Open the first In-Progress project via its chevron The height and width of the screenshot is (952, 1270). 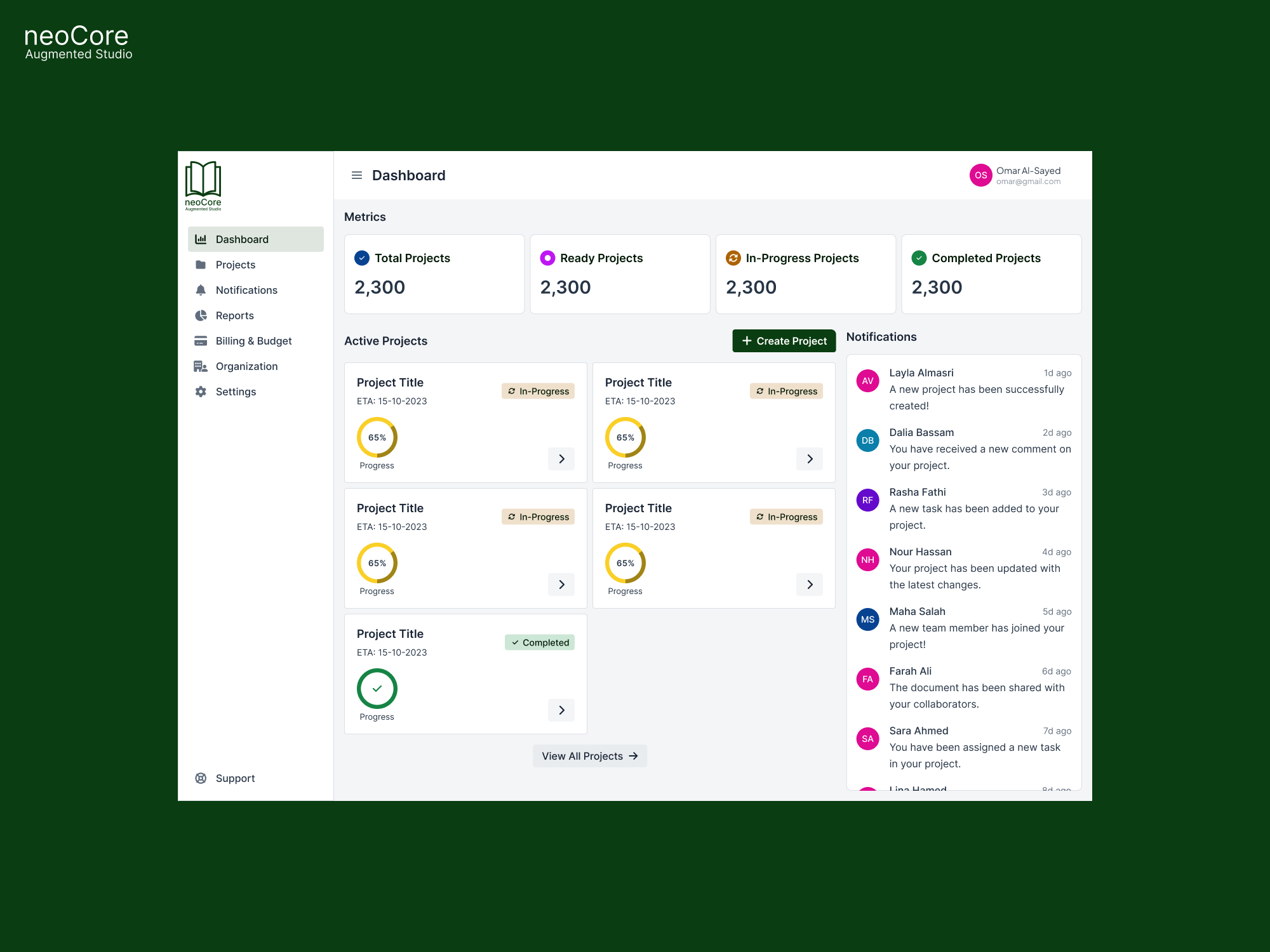pos(561,459)
